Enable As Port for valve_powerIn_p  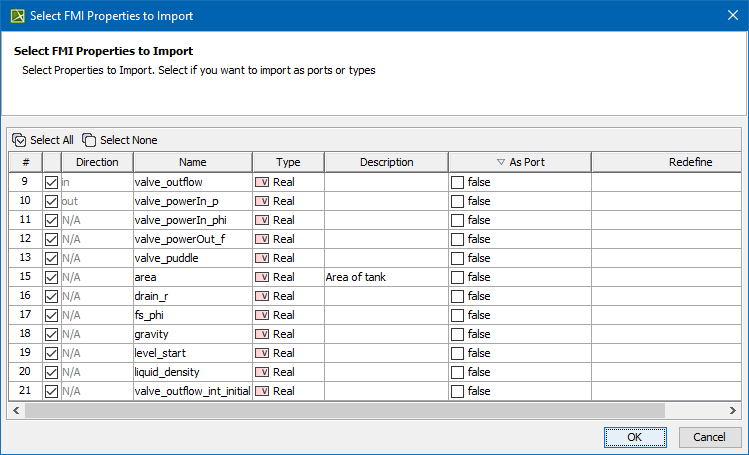458,201
